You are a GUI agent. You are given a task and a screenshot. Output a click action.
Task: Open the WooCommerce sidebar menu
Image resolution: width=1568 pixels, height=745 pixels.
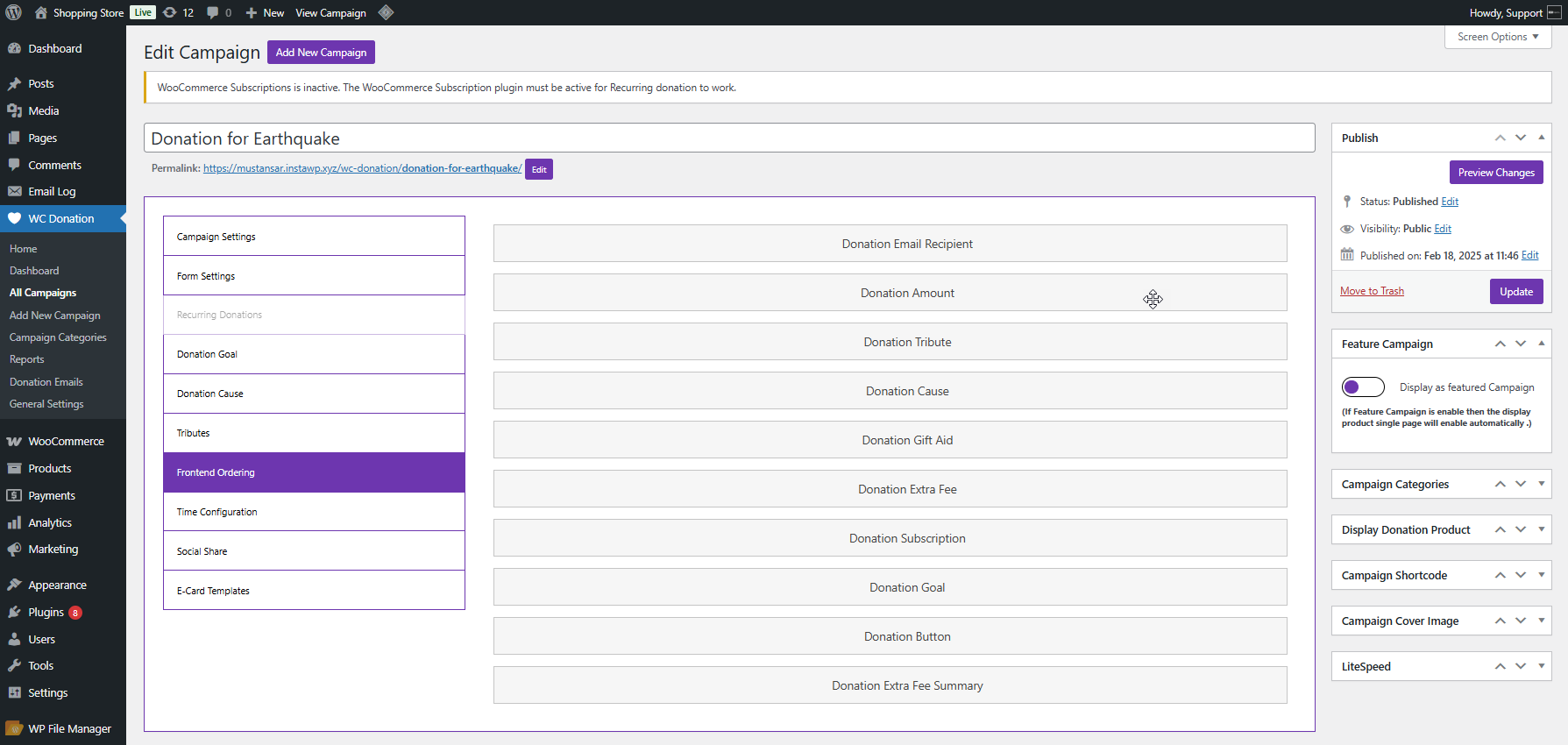[66, 441]
